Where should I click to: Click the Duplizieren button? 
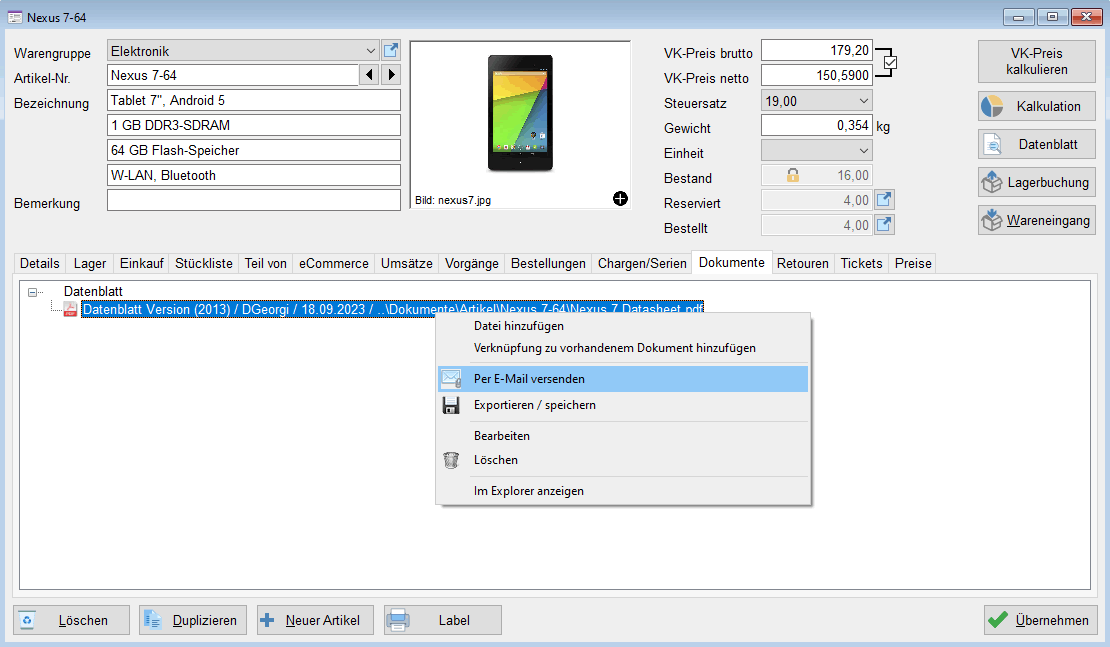(193, 620)
